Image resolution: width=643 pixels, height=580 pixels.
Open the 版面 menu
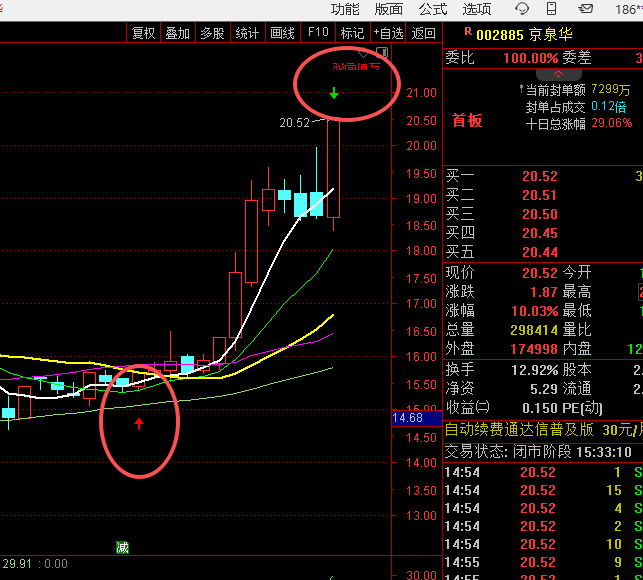pyautogui.click(x=388, y=9)
